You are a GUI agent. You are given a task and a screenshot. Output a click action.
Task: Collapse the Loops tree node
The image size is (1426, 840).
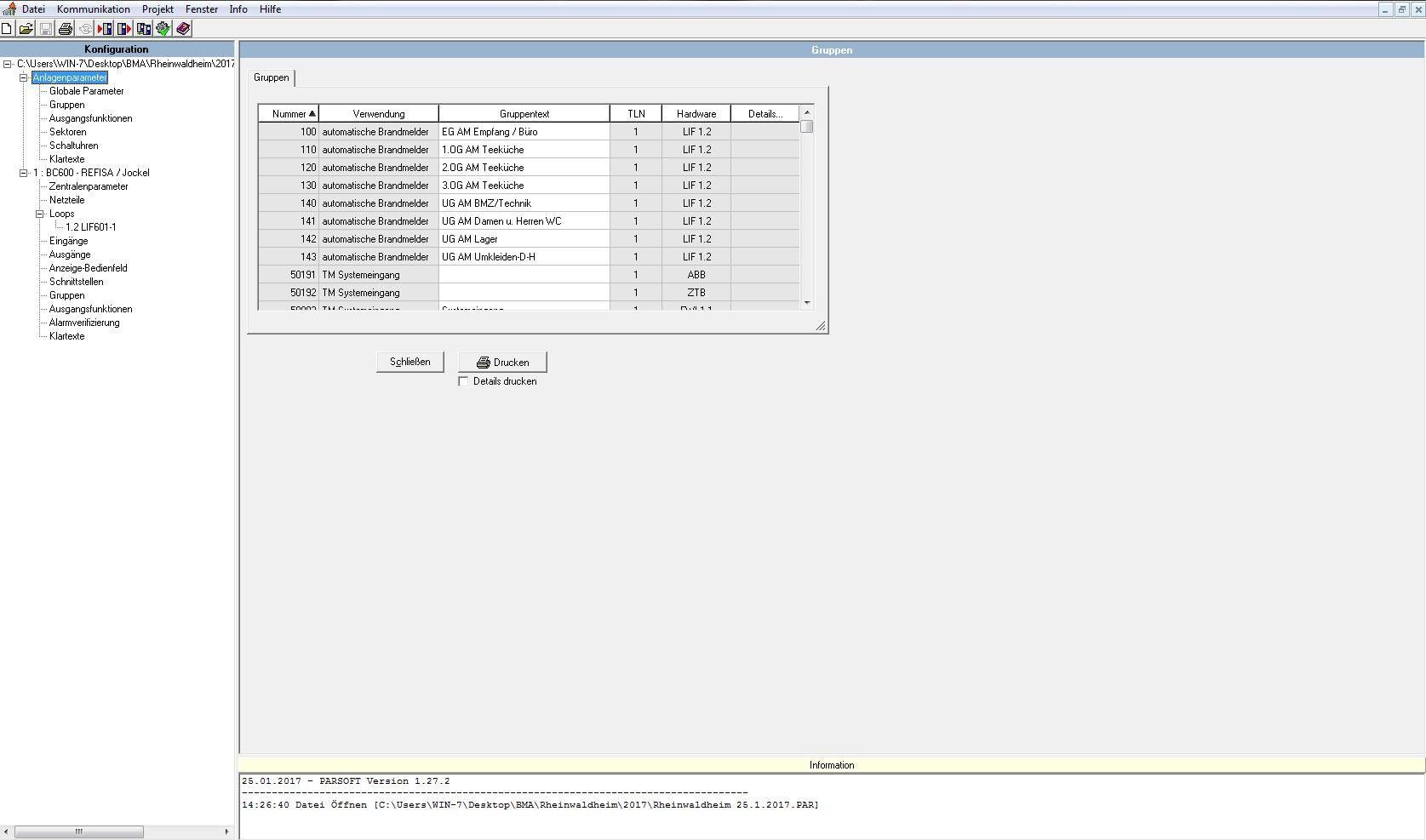[x=40, y=214]
